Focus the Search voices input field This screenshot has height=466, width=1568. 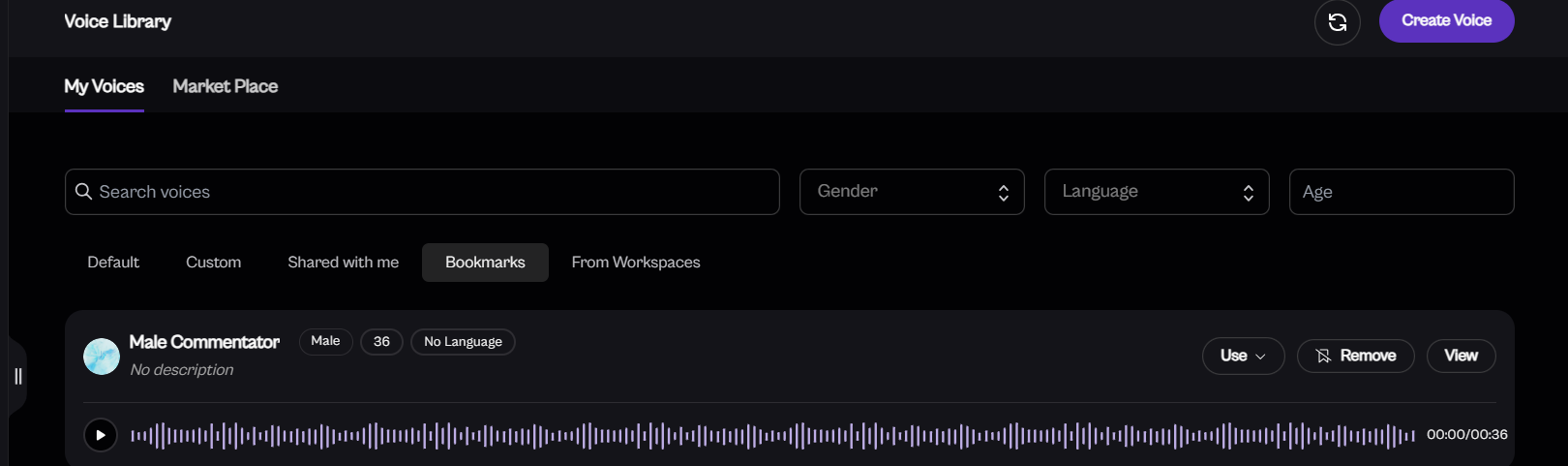436,192
